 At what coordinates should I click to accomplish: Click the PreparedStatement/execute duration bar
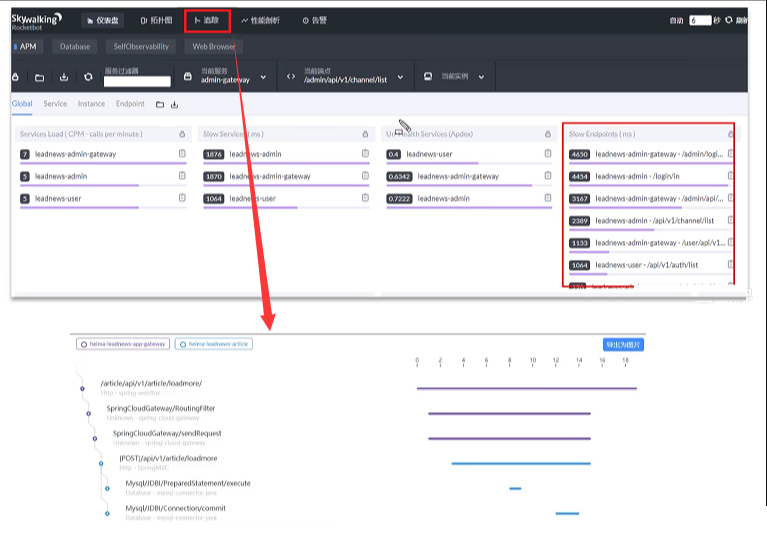(x=515, y=489)
